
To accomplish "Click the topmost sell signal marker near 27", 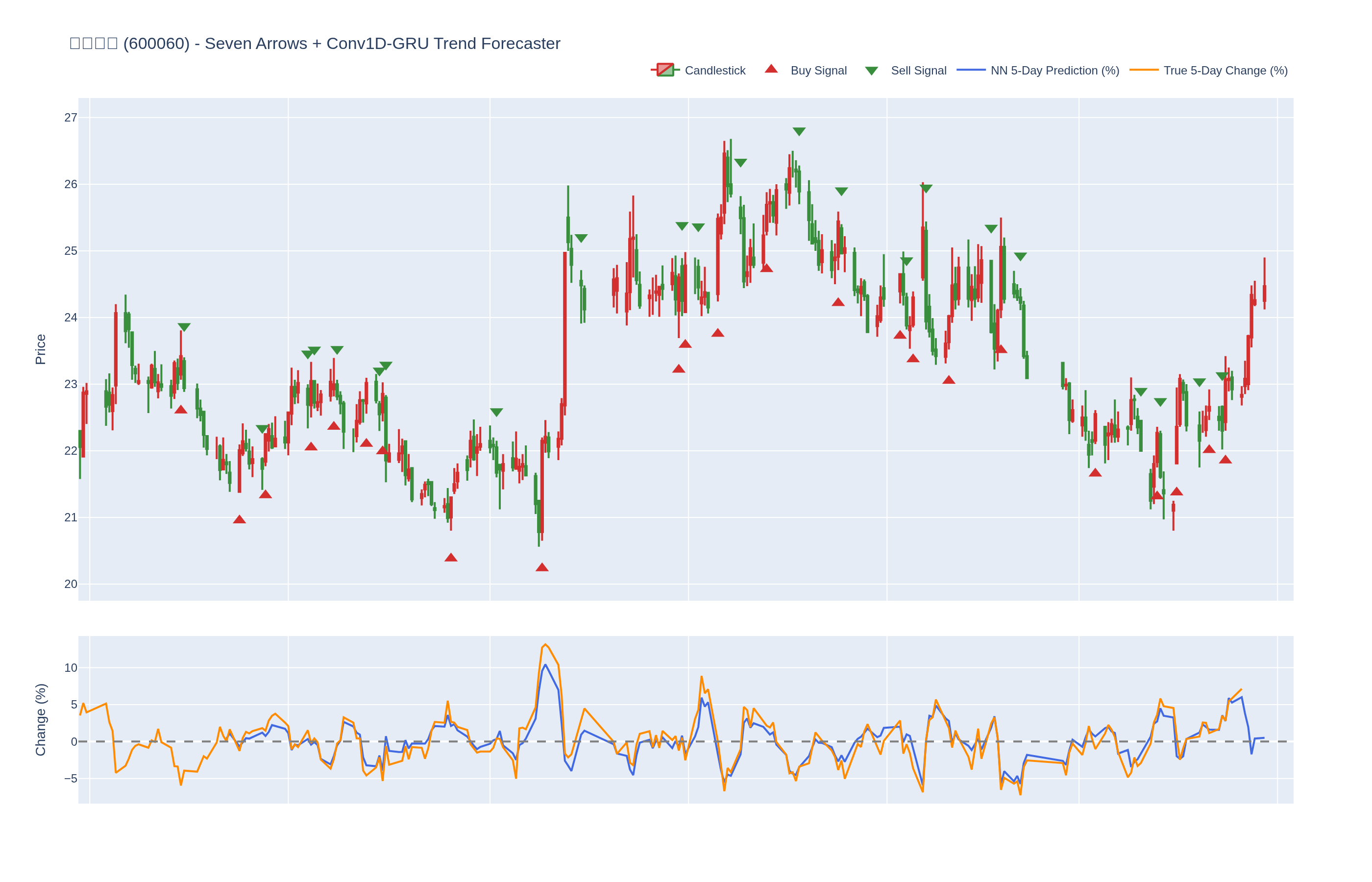I will click(799, 131).
